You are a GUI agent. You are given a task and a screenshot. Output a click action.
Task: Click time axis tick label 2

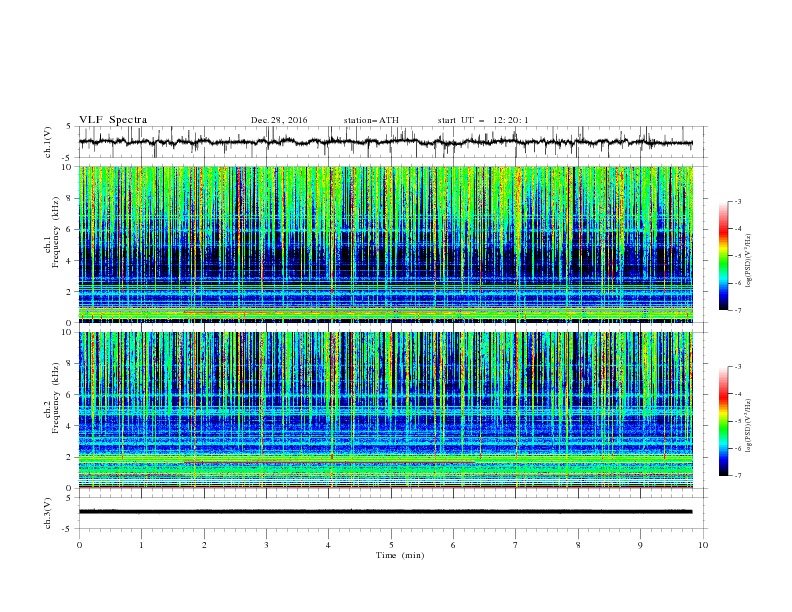click(x=204, y=545)
